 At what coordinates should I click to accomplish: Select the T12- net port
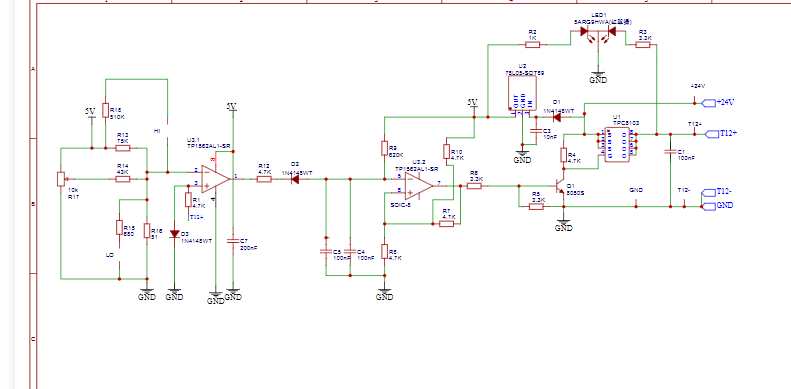pyautogui.click(x=717, y=191)
